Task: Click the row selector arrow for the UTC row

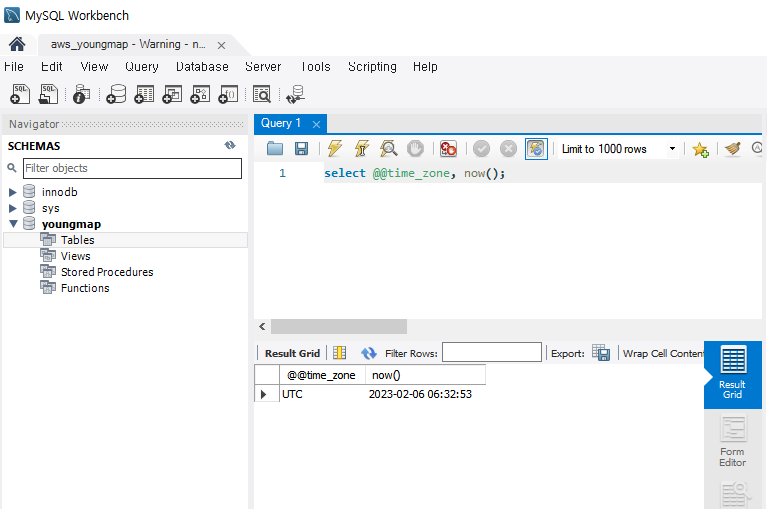Action: pos(264,394)
